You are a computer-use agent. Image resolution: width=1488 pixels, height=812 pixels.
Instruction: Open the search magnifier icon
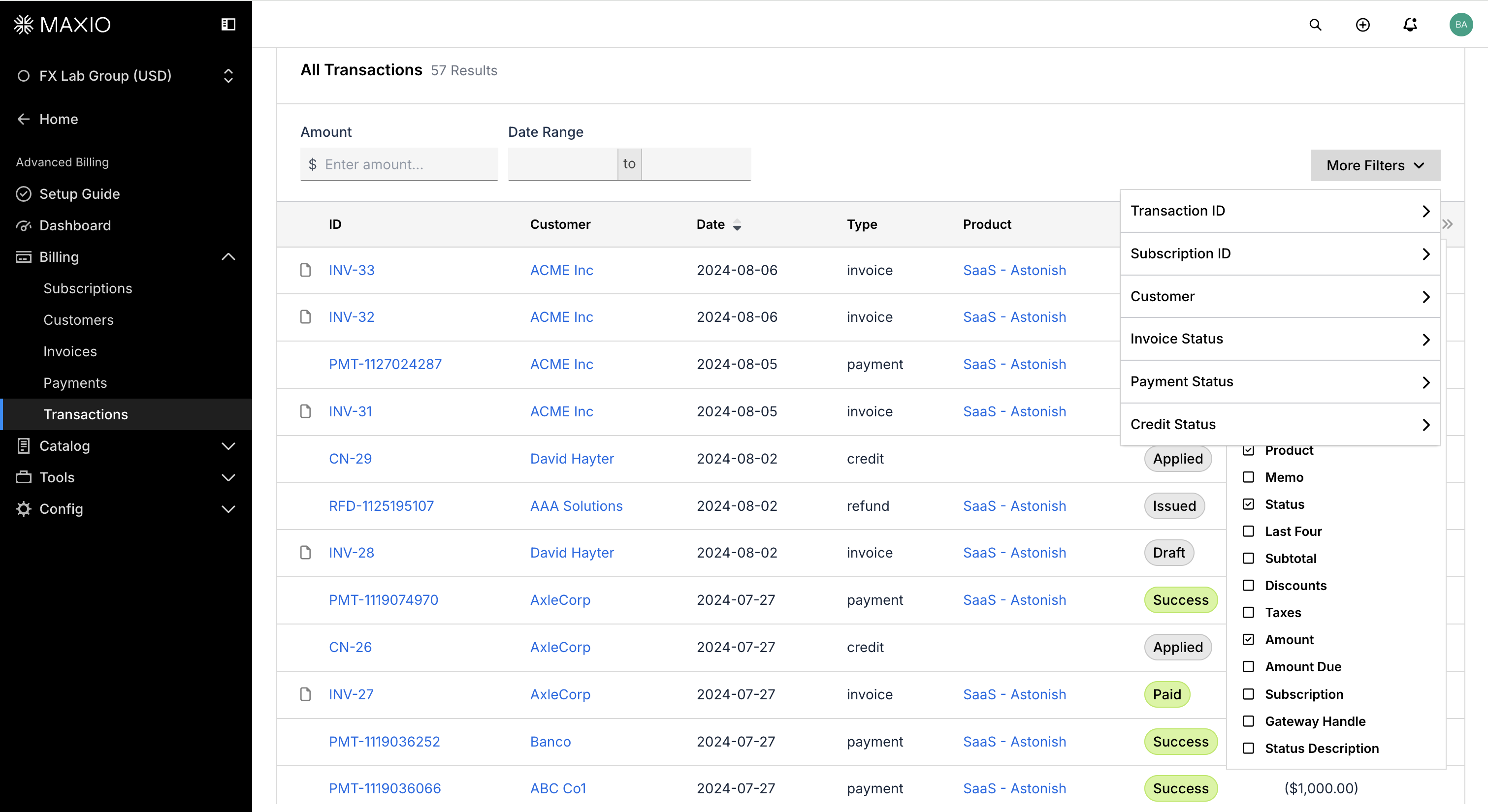pyautogui.click(x=1315, y=24)
